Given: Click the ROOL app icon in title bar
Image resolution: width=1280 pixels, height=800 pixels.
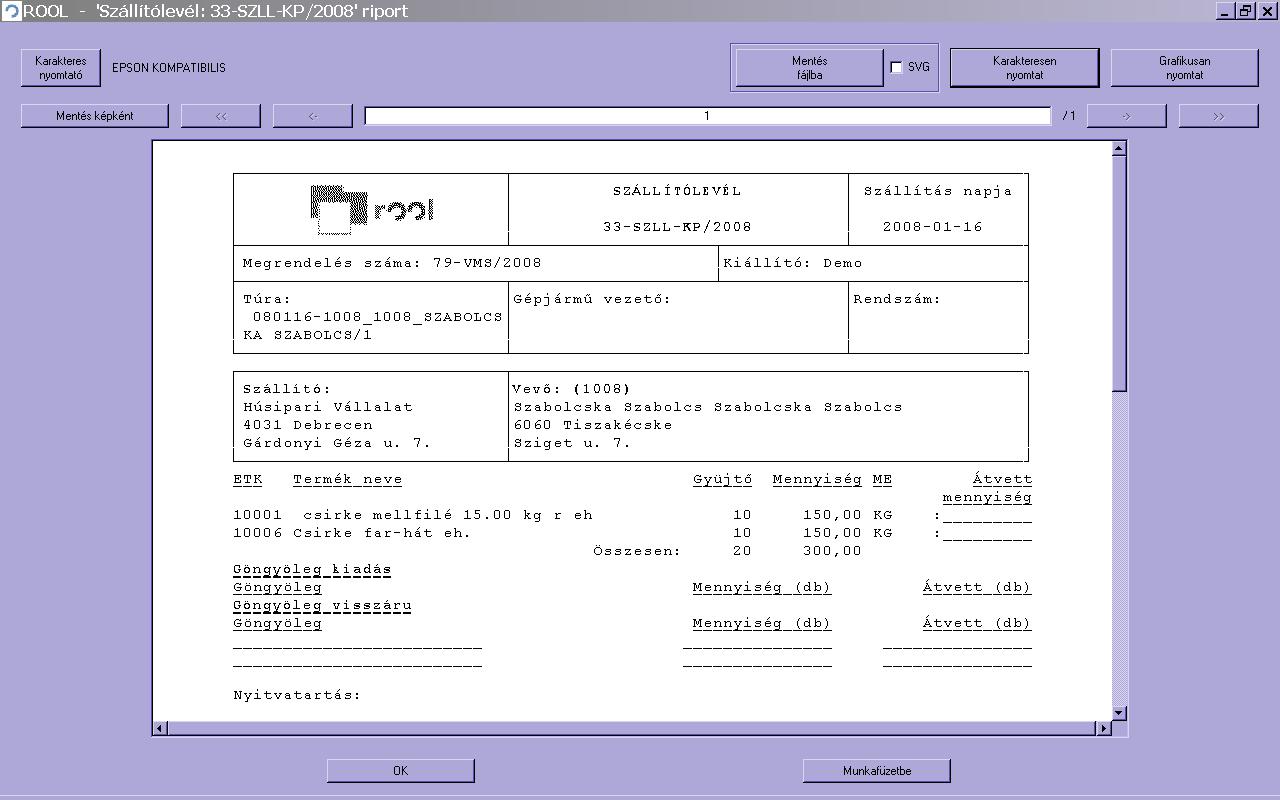Looking at the screenshot, I should (x=11, y=11).
